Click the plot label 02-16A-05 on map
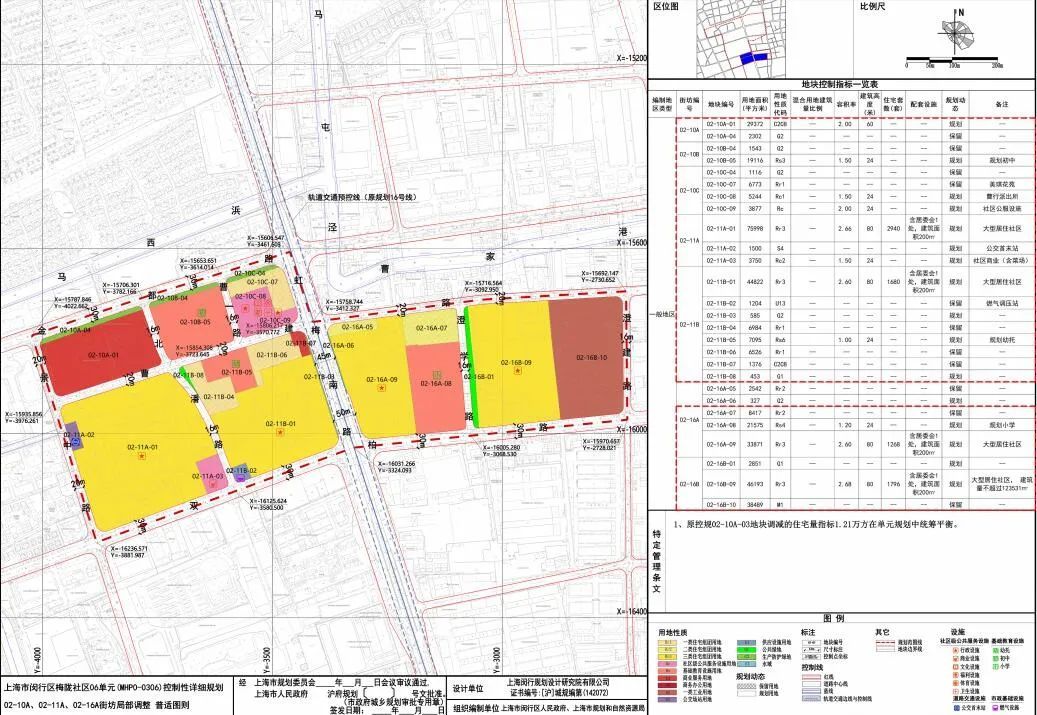This screenshot has width=1037, height=715. (x=358, y=327)
